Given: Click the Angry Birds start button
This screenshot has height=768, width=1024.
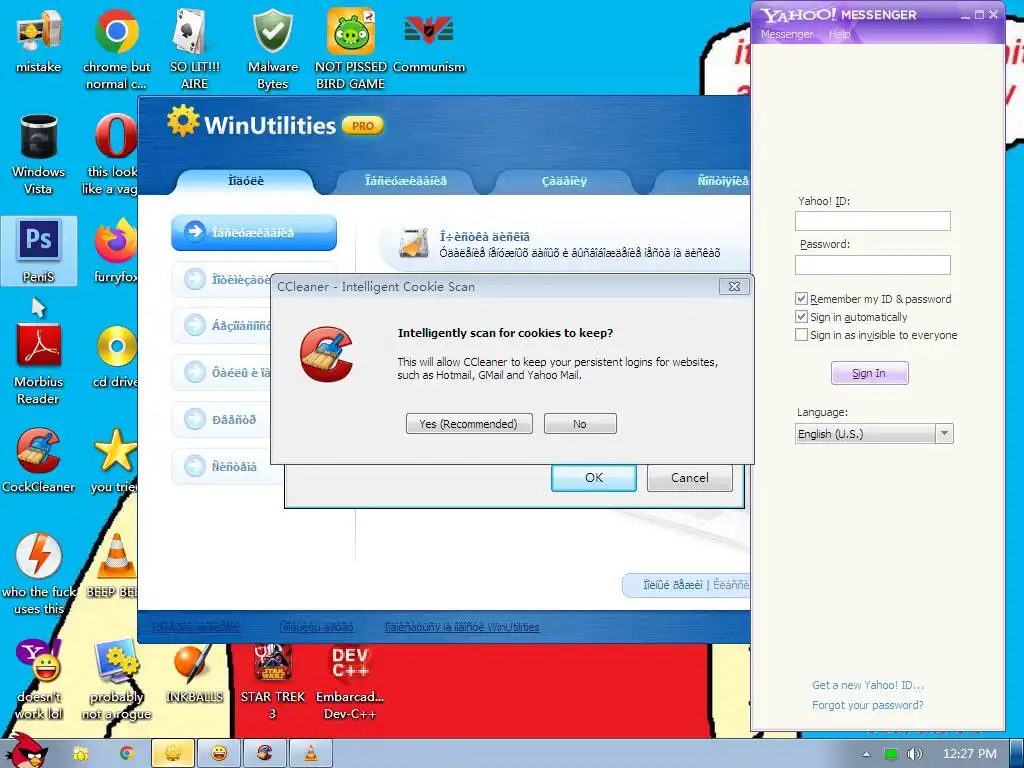Looking at the screenshot, I should pyautogui.click(x=26, y=751).
